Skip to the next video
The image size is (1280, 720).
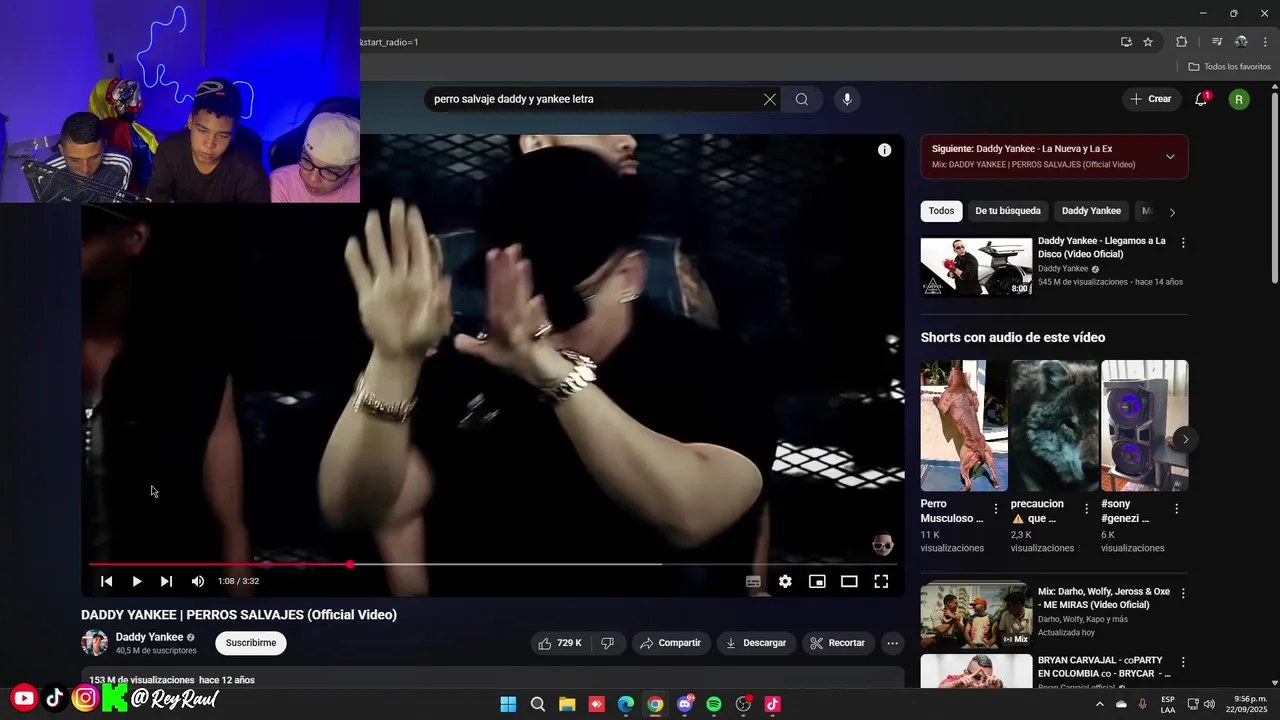pos(167,581)
